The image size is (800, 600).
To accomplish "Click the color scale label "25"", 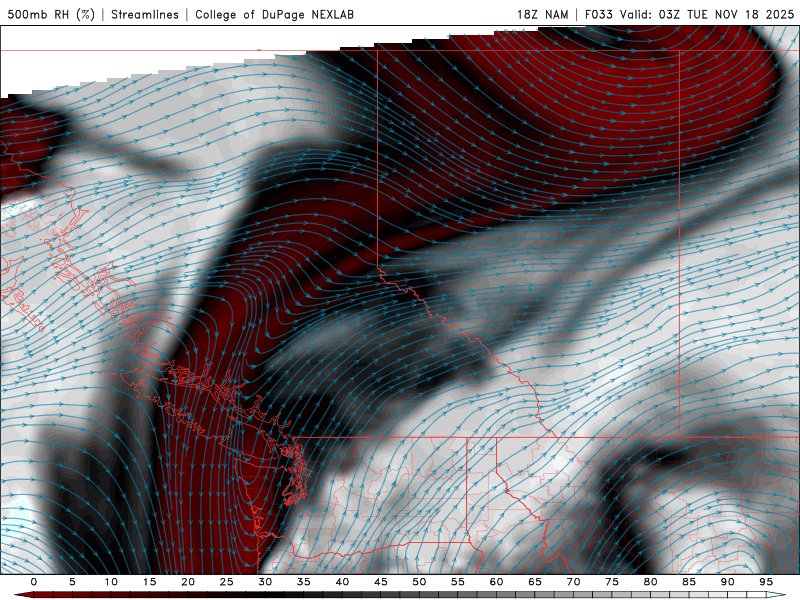I will [x=227, y=582].
